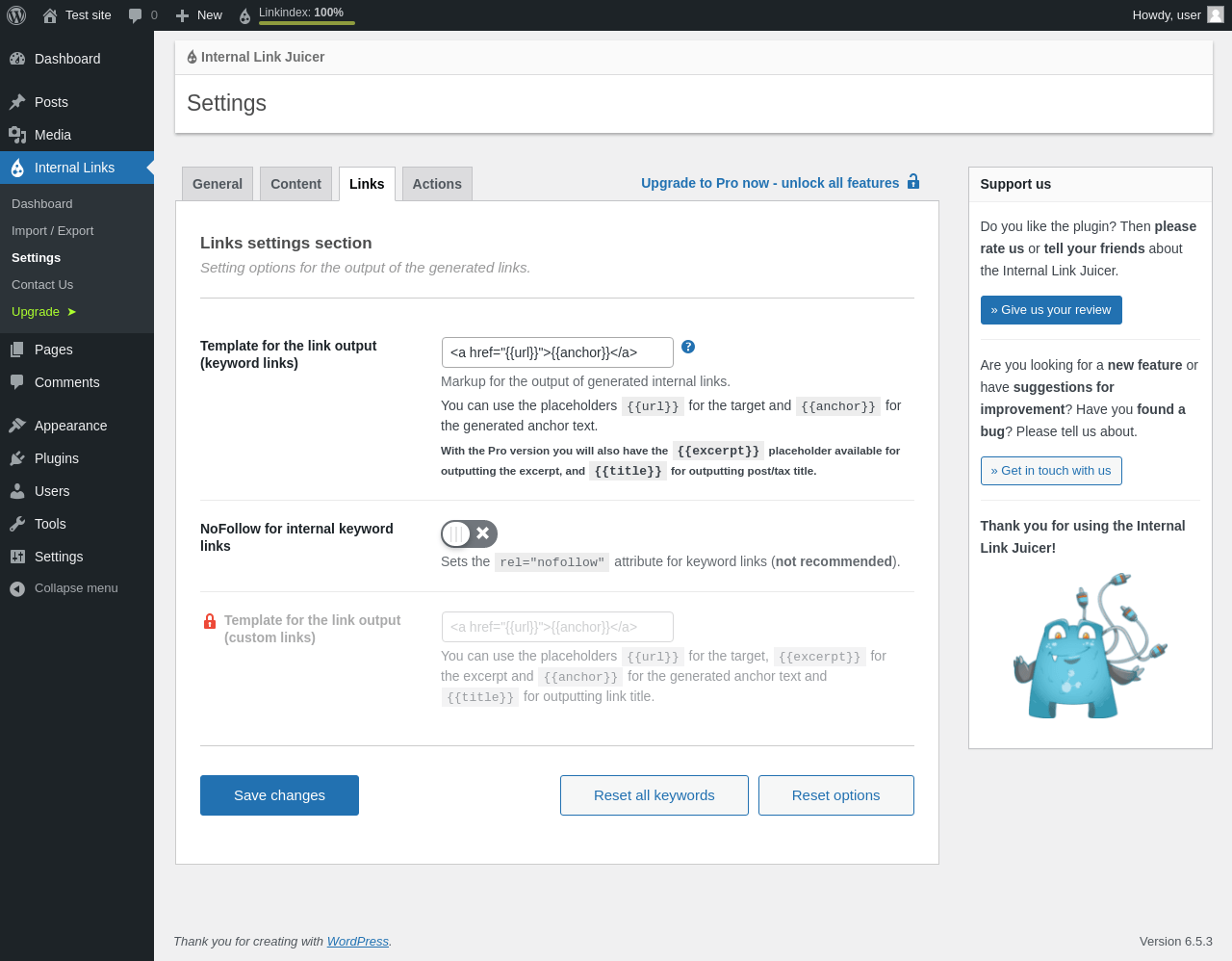
Task: Switch to the General tab
Action: tap(218, 184)
